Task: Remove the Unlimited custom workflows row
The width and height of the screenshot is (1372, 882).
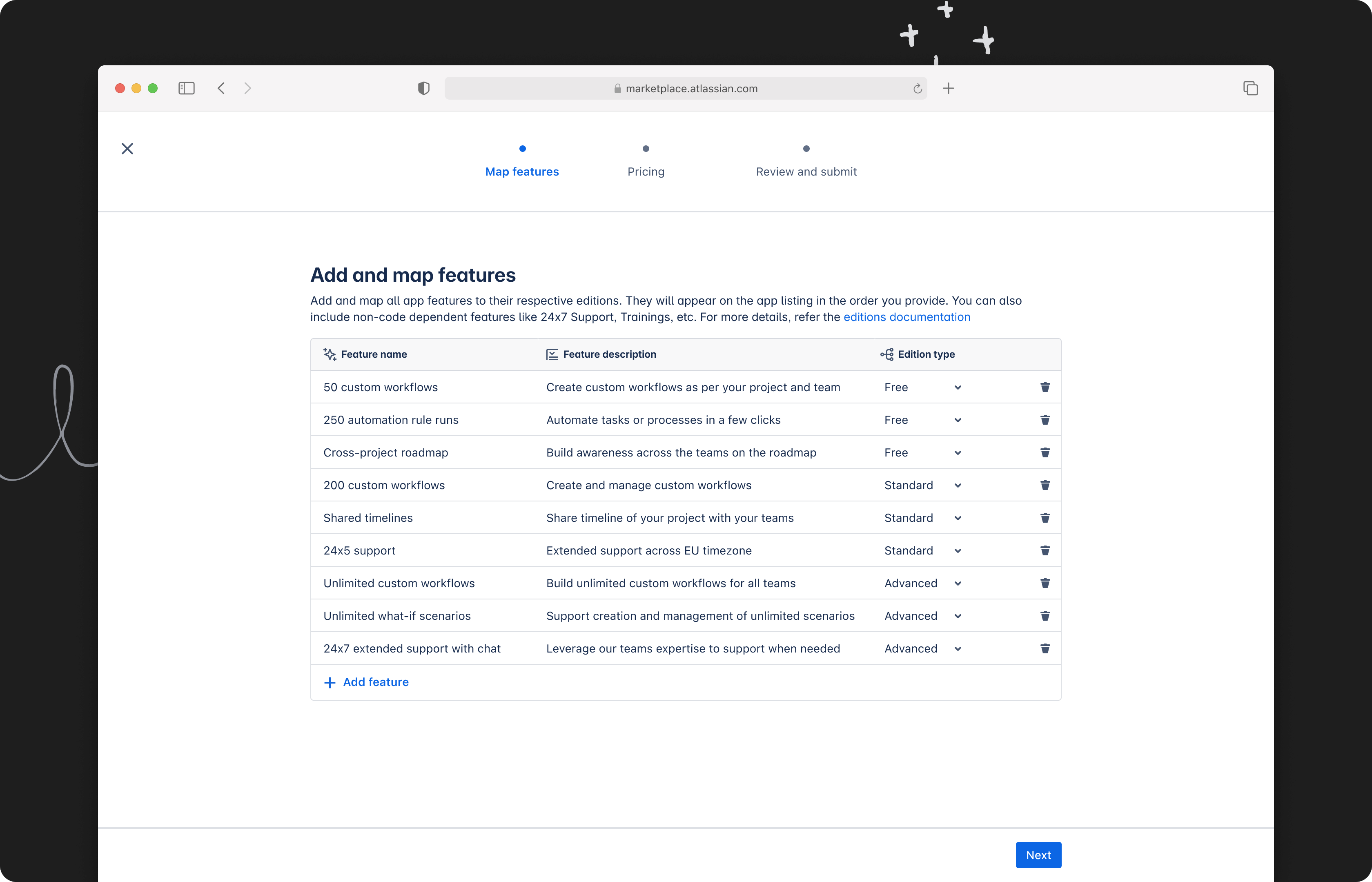Action: 1045,583
